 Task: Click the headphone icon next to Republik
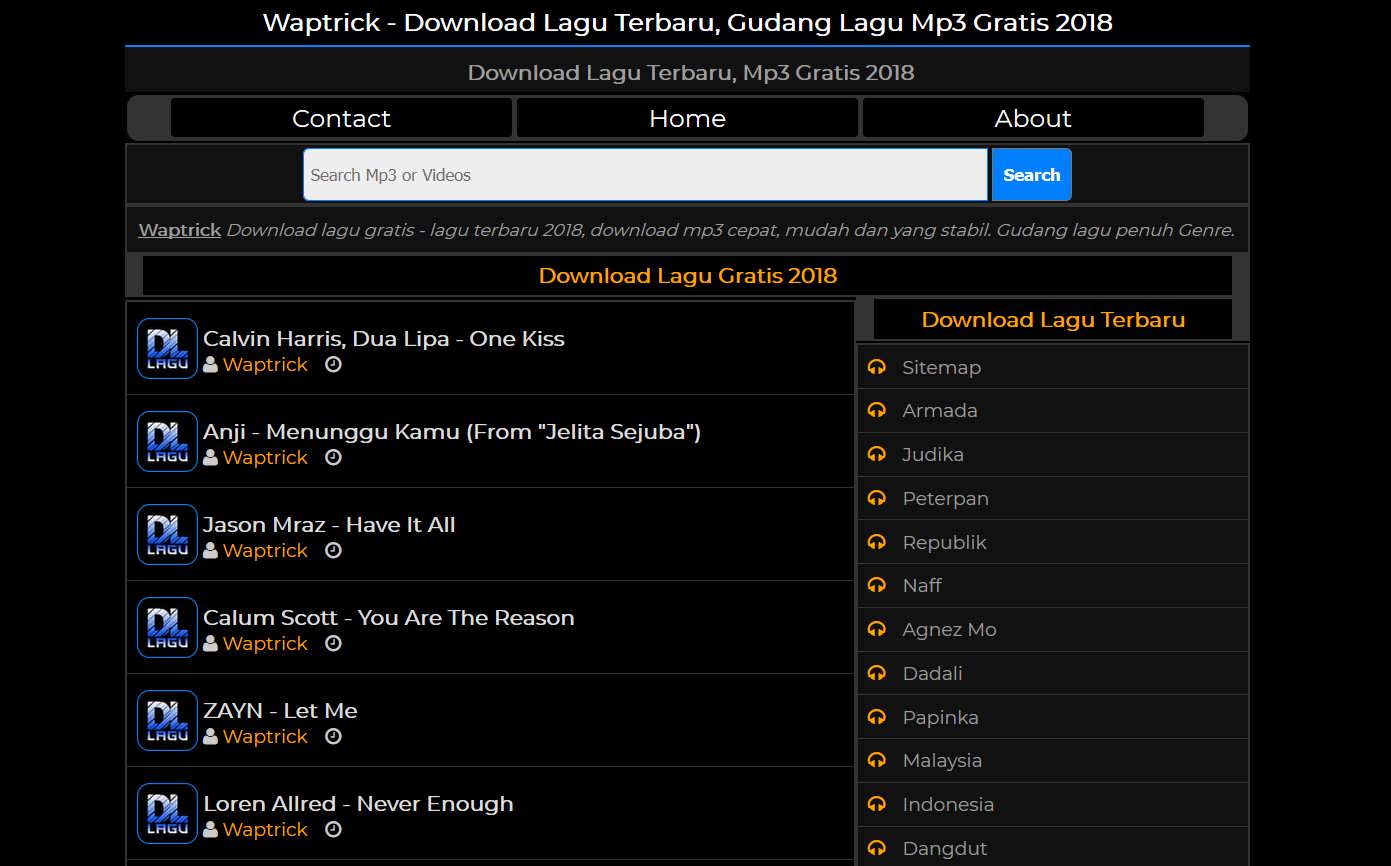[877, 542]
